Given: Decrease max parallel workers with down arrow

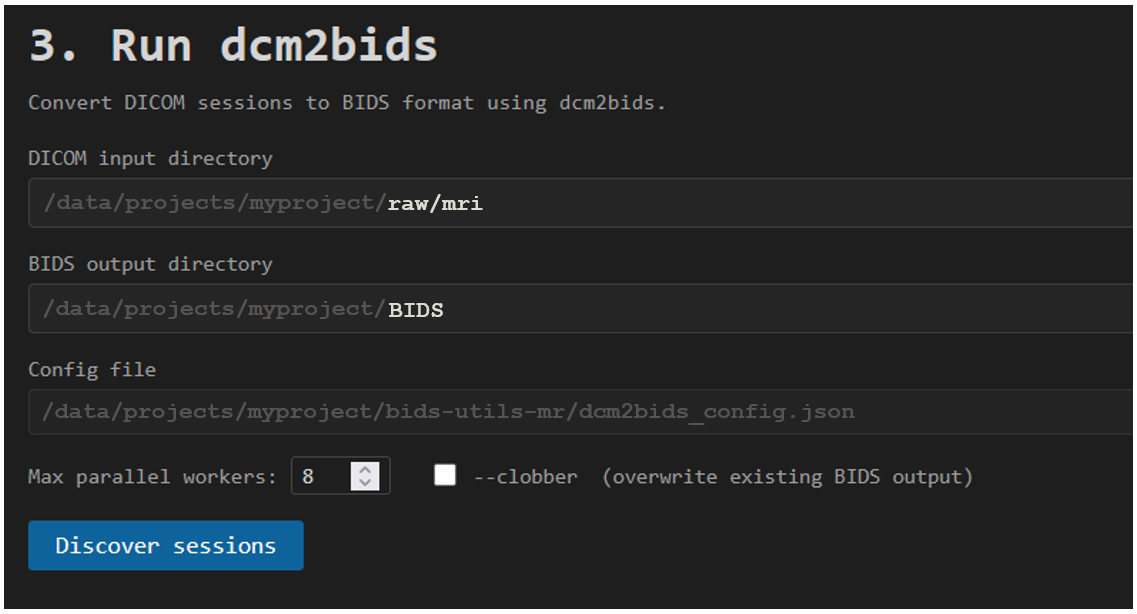Looking at the screenshot, I should coord(365,483).
